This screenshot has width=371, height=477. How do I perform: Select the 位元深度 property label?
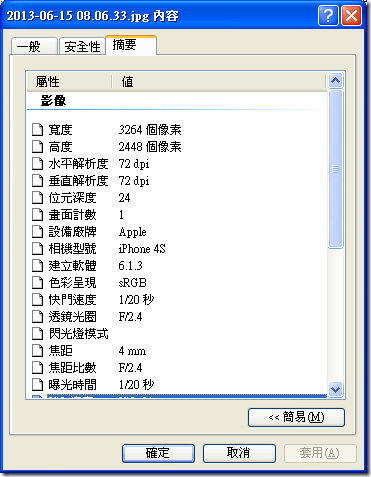72,198
